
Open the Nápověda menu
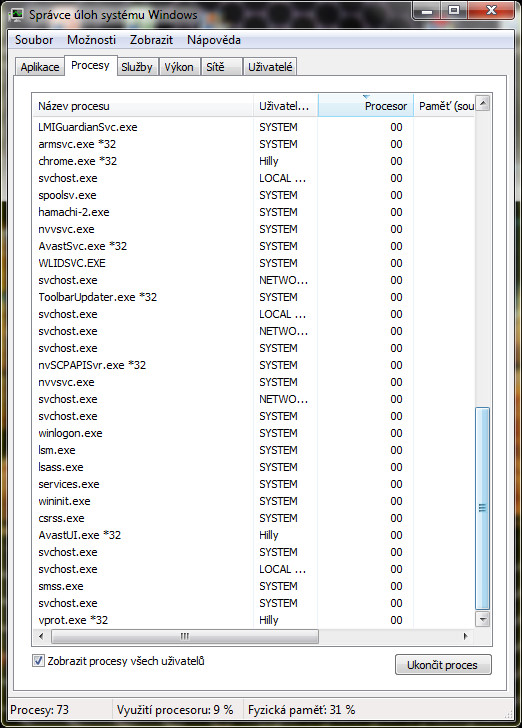[214, 40]
